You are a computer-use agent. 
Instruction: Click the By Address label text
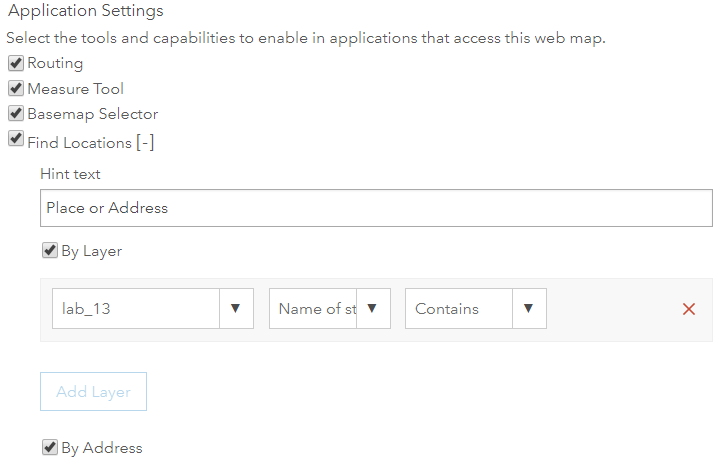(101, 448)
